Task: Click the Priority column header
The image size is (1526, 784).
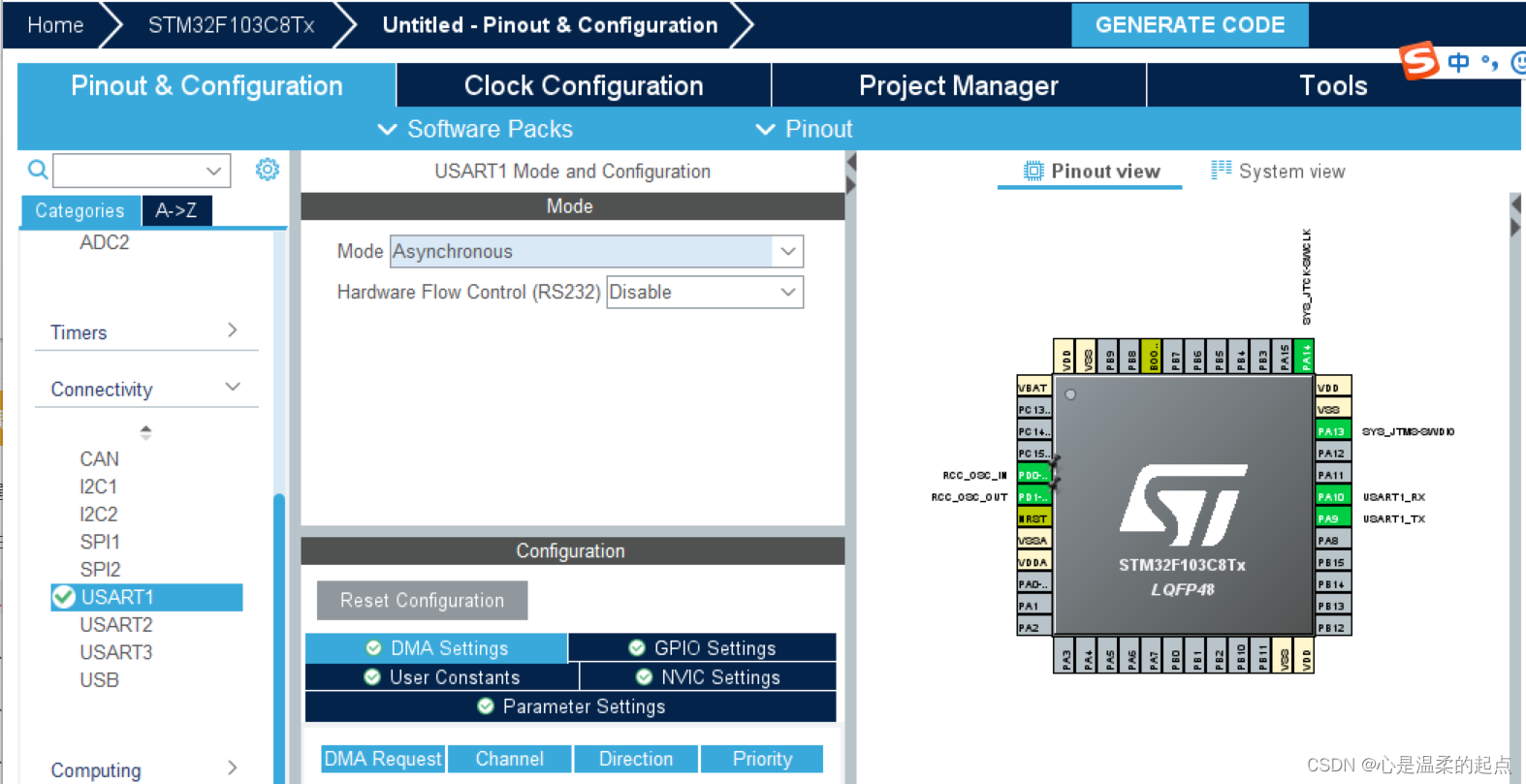Action: pyautogui.click(x=762, y=759)
